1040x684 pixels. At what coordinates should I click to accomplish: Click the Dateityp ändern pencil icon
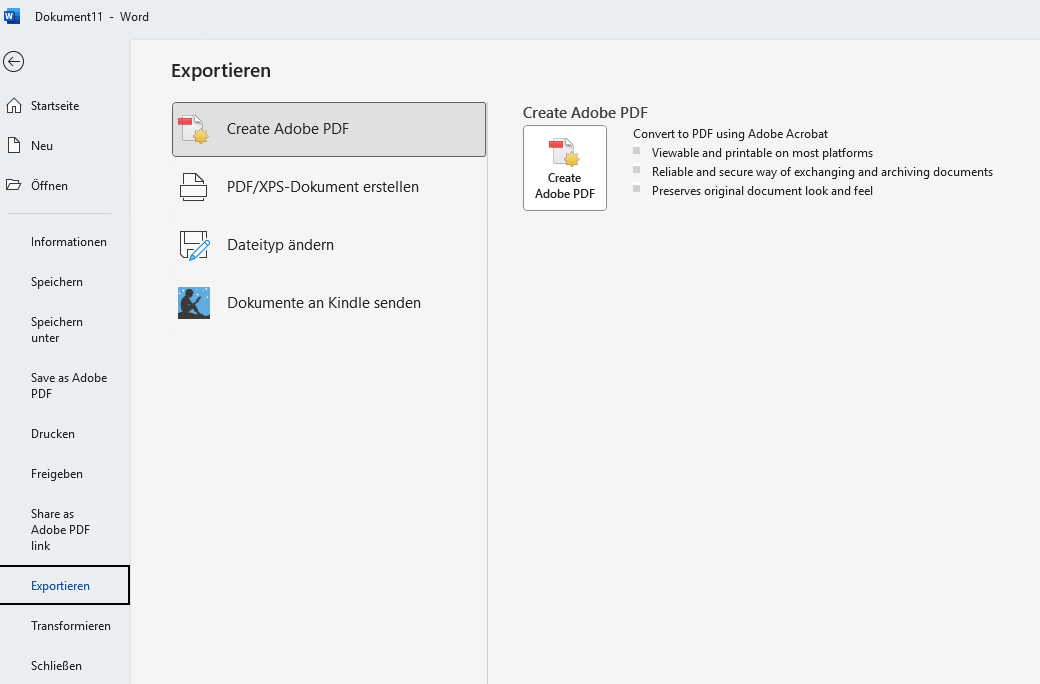(193, 245)
